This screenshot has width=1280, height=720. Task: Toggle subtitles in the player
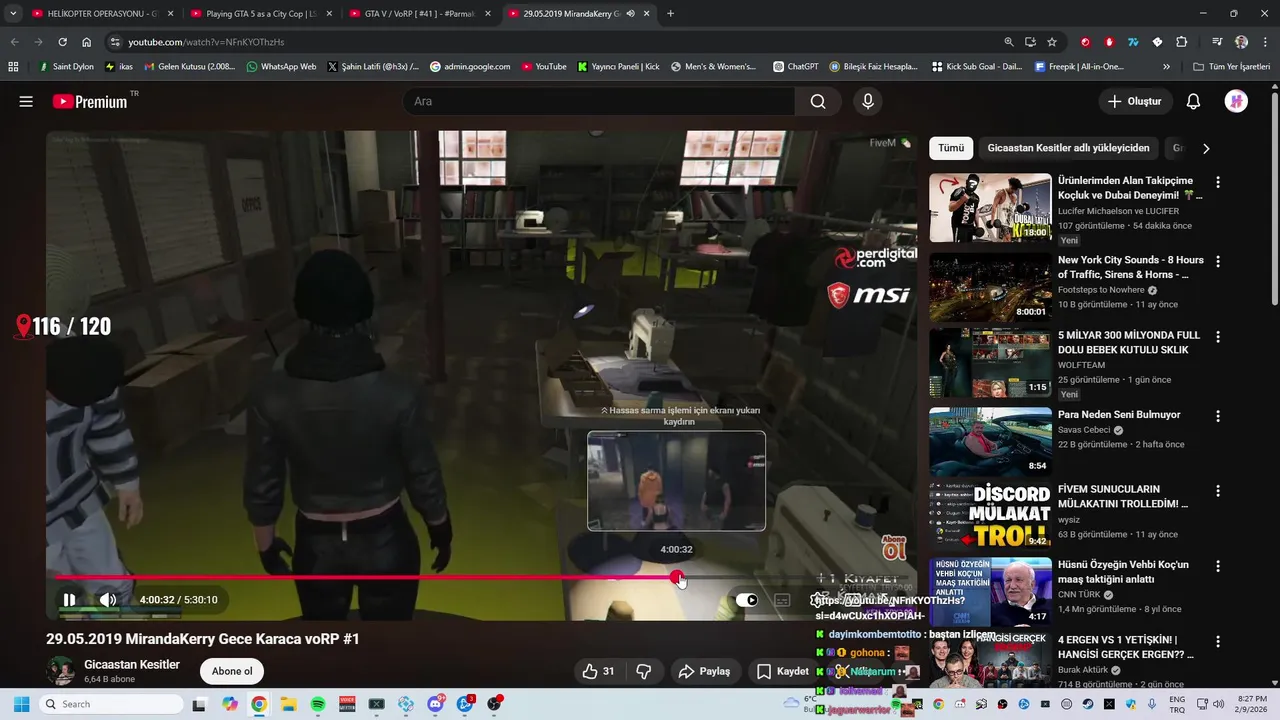click(783, 600)
